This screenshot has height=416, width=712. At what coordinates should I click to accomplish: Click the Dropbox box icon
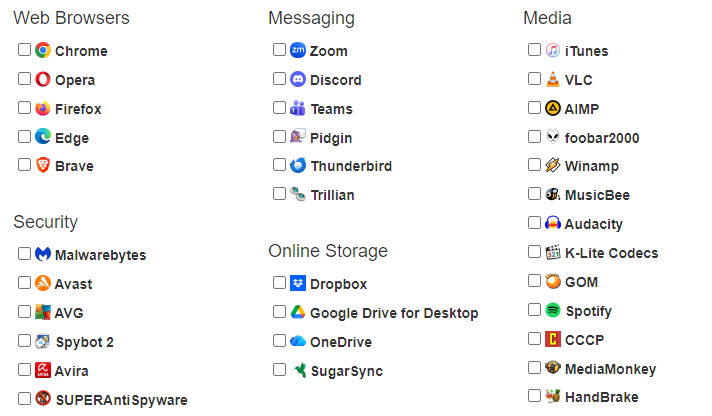tap(298, 283)
